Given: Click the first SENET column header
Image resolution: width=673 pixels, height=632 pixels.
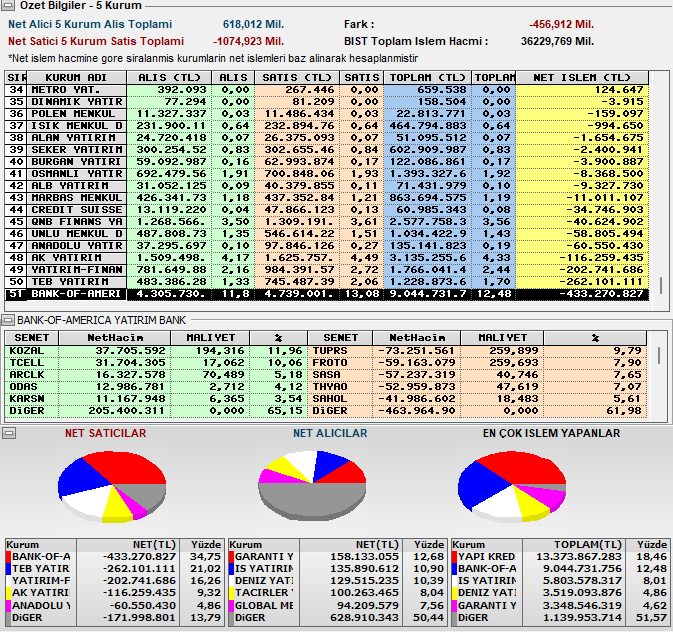Looking at the screenshot, I should 32,338.
